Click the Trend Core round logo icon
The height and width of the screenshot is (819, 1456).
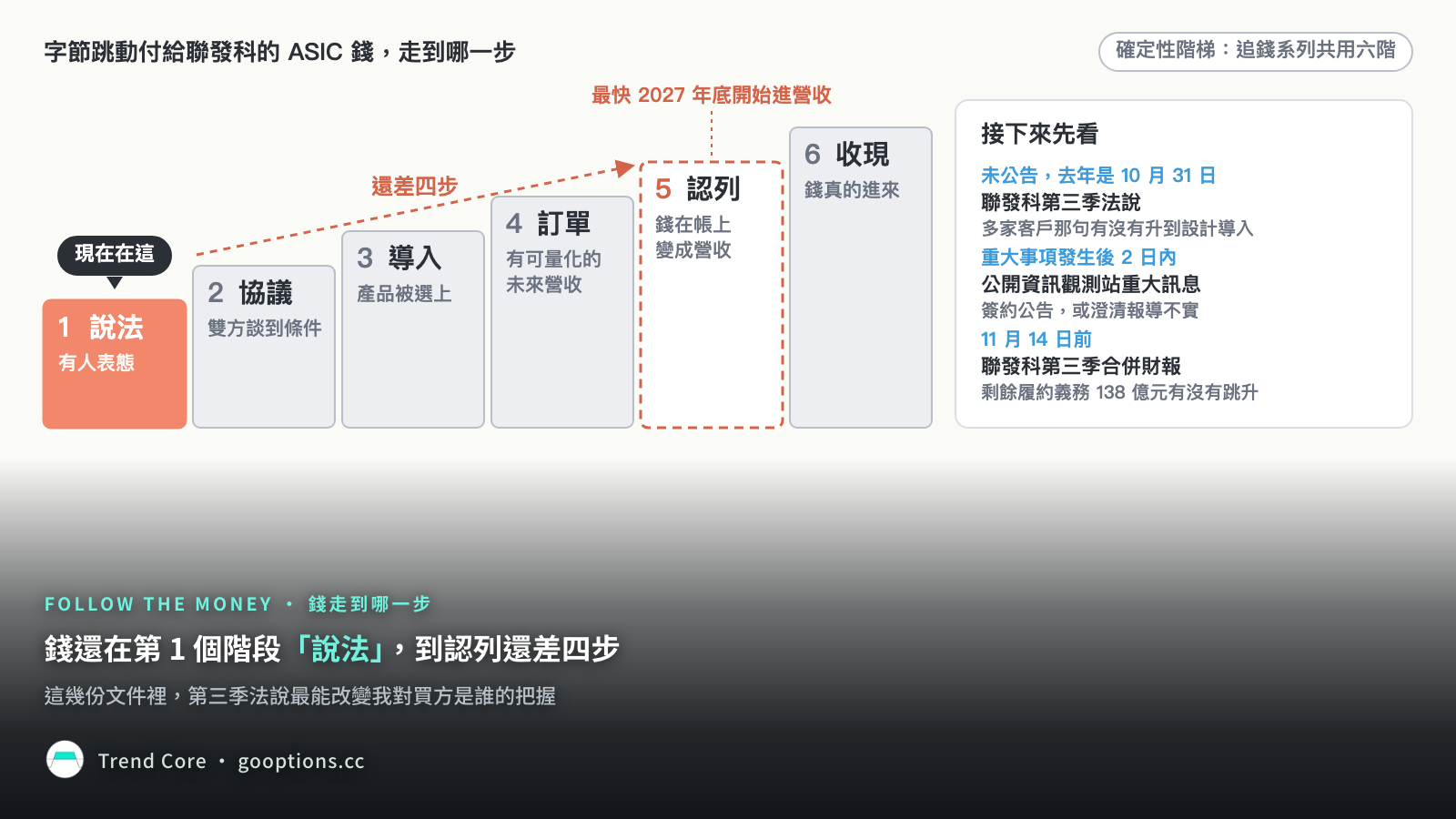[65, 760]
